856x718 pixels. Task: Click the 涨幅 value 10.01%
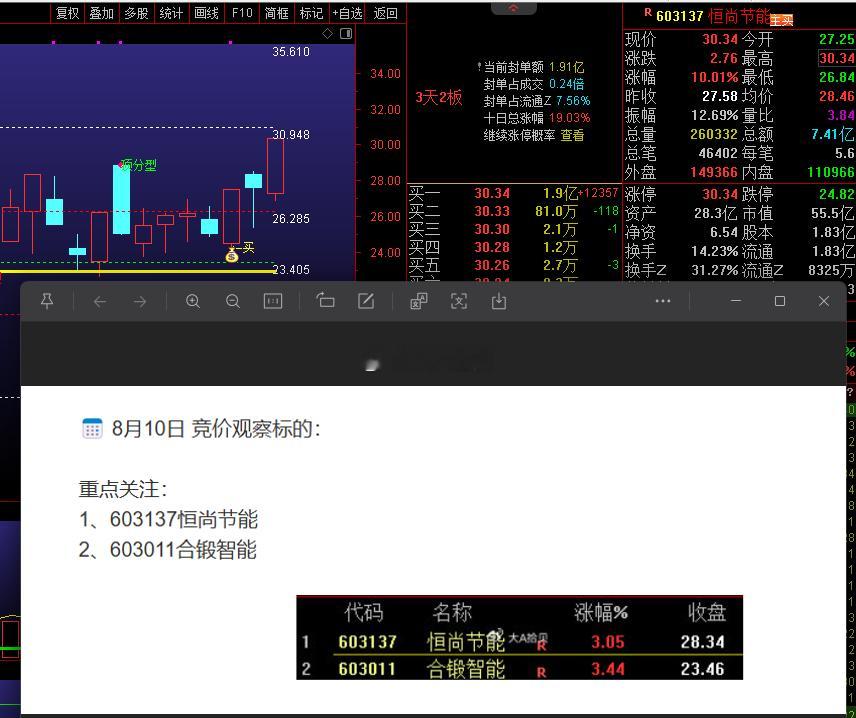(x=714, y=78)
